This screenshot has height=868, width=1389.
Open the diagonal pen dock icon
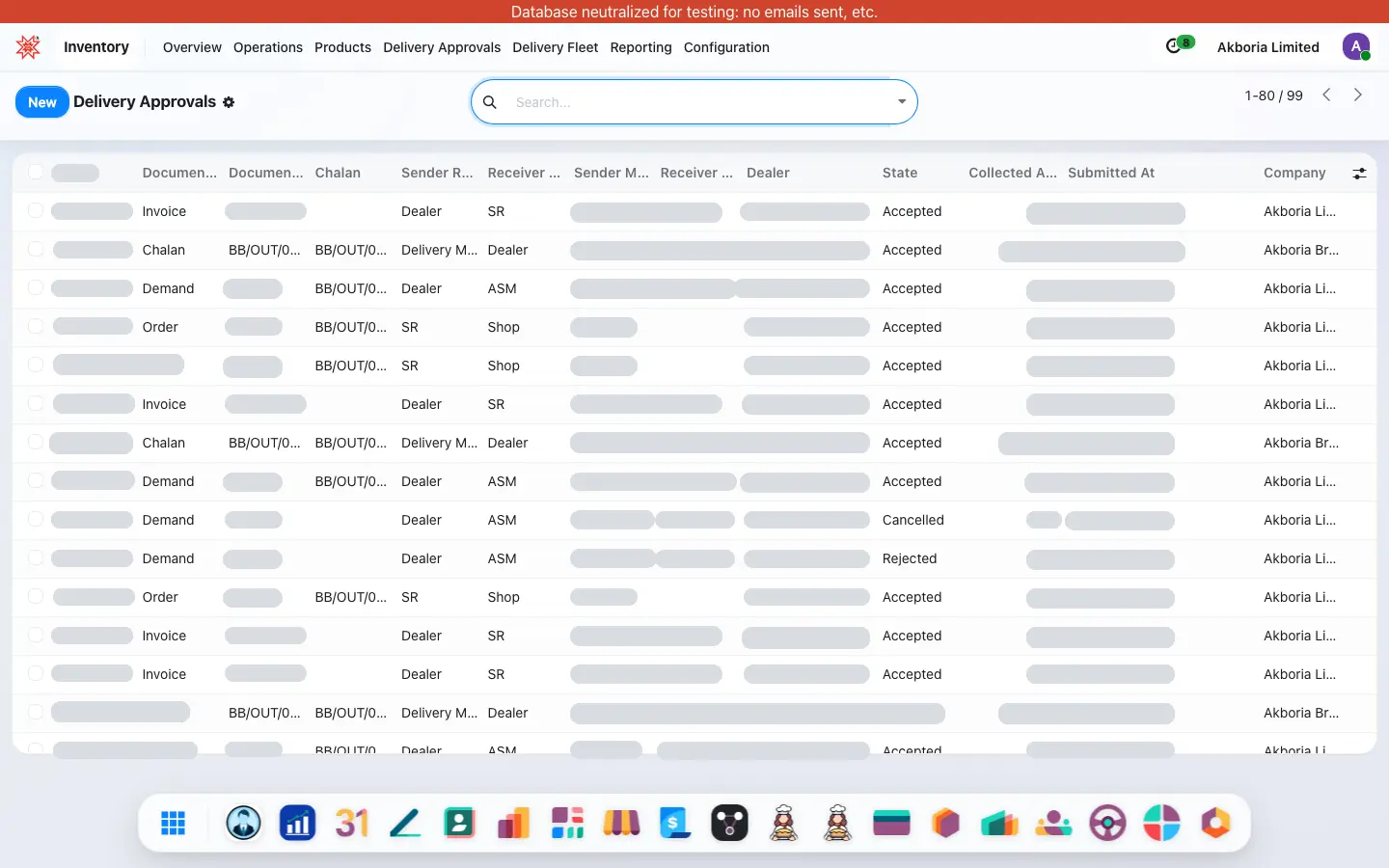(405, 823)
